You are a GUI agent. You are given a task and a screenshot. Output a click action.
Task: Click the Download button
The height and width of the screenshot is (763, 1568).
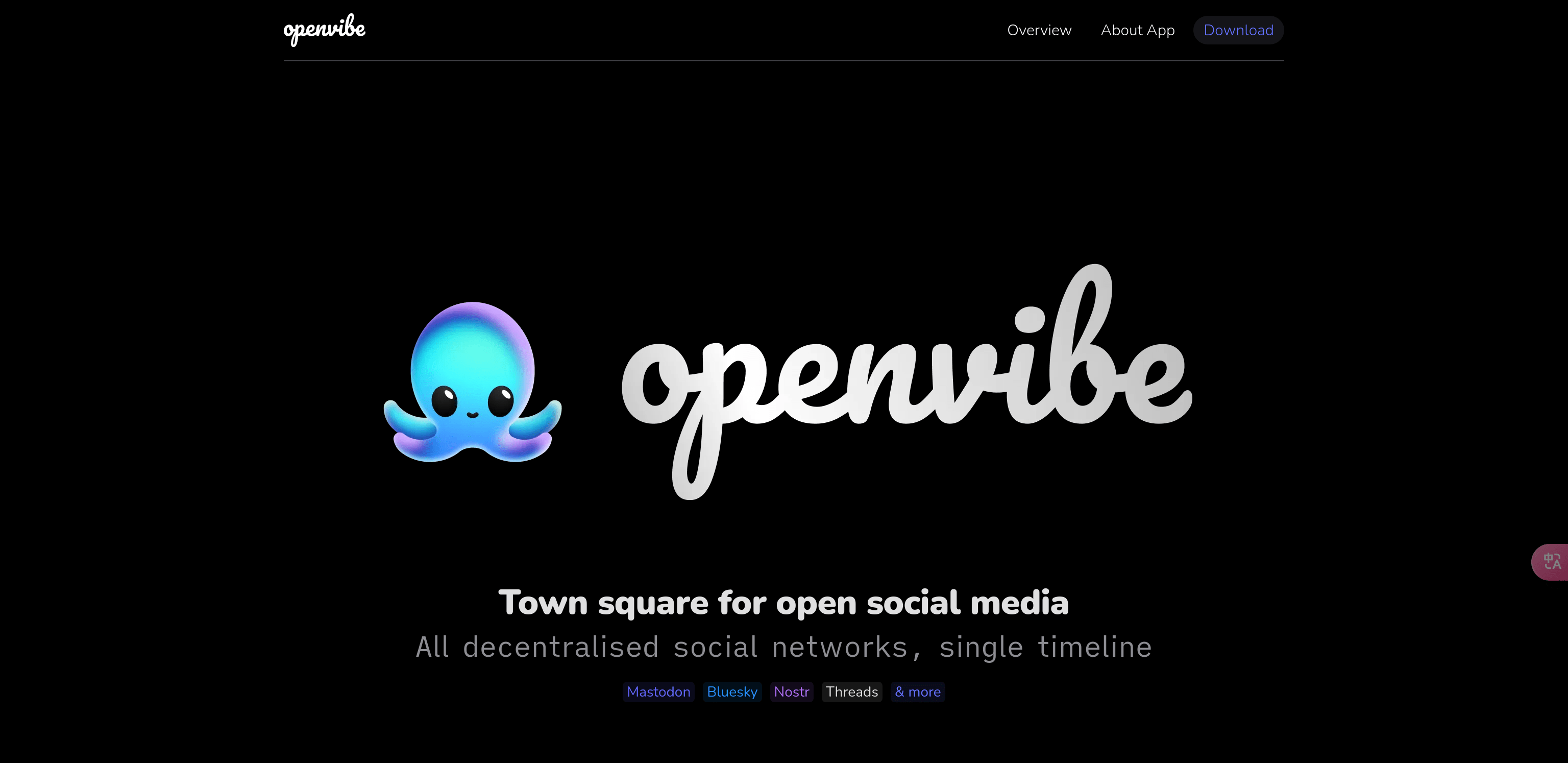[1238, 30]
